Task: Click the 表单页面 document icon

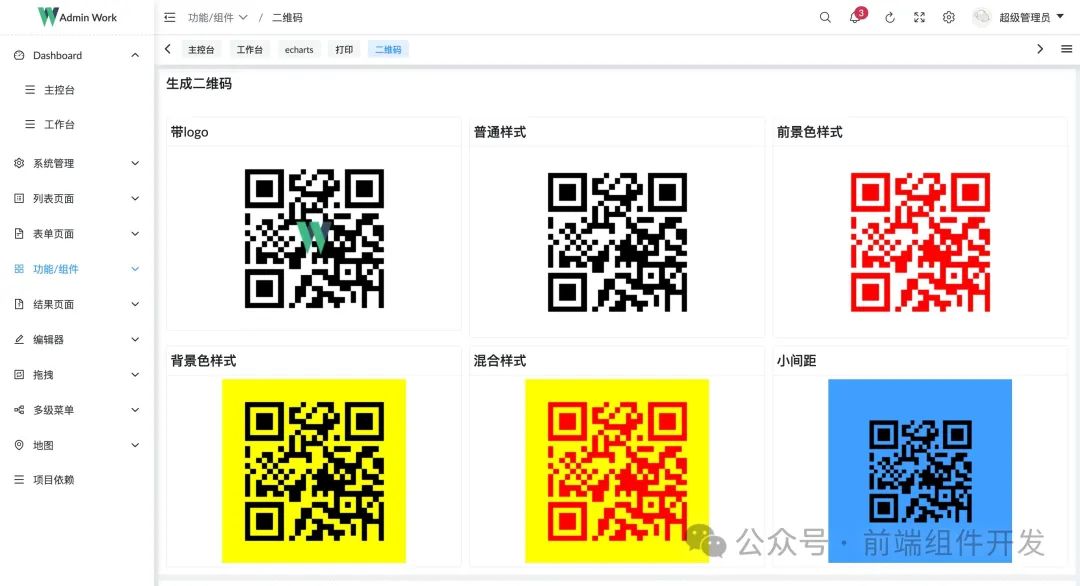Action: click(x=19, y=233)
